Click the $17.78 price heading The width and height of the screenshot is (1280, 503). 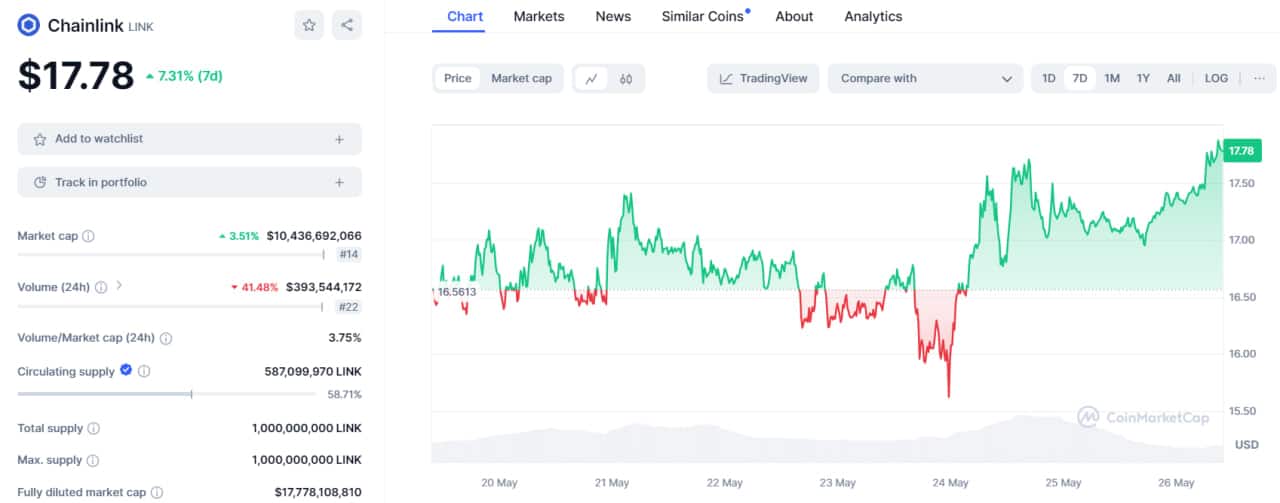[x=76, y=76]
